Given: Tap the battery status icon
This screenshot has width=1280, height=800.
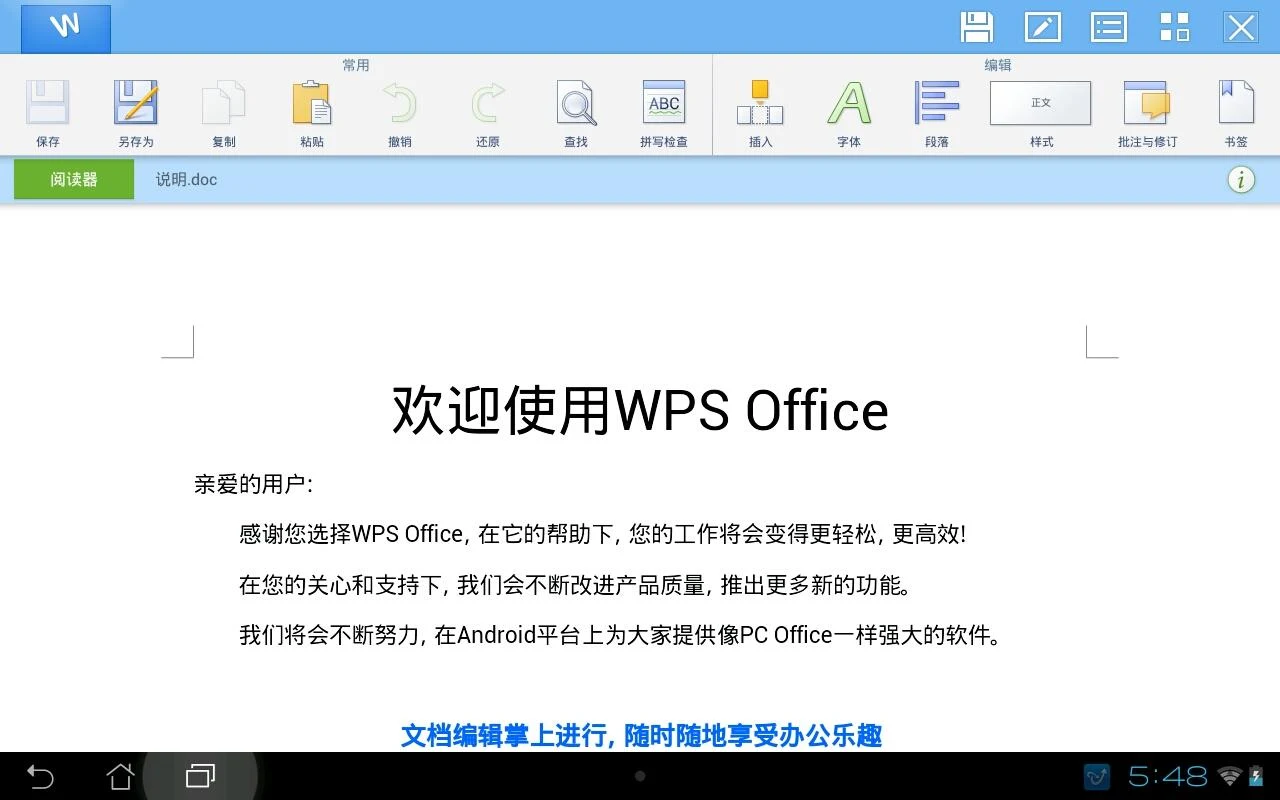Looking at the screenshot, I should [x=1256, y=776].
